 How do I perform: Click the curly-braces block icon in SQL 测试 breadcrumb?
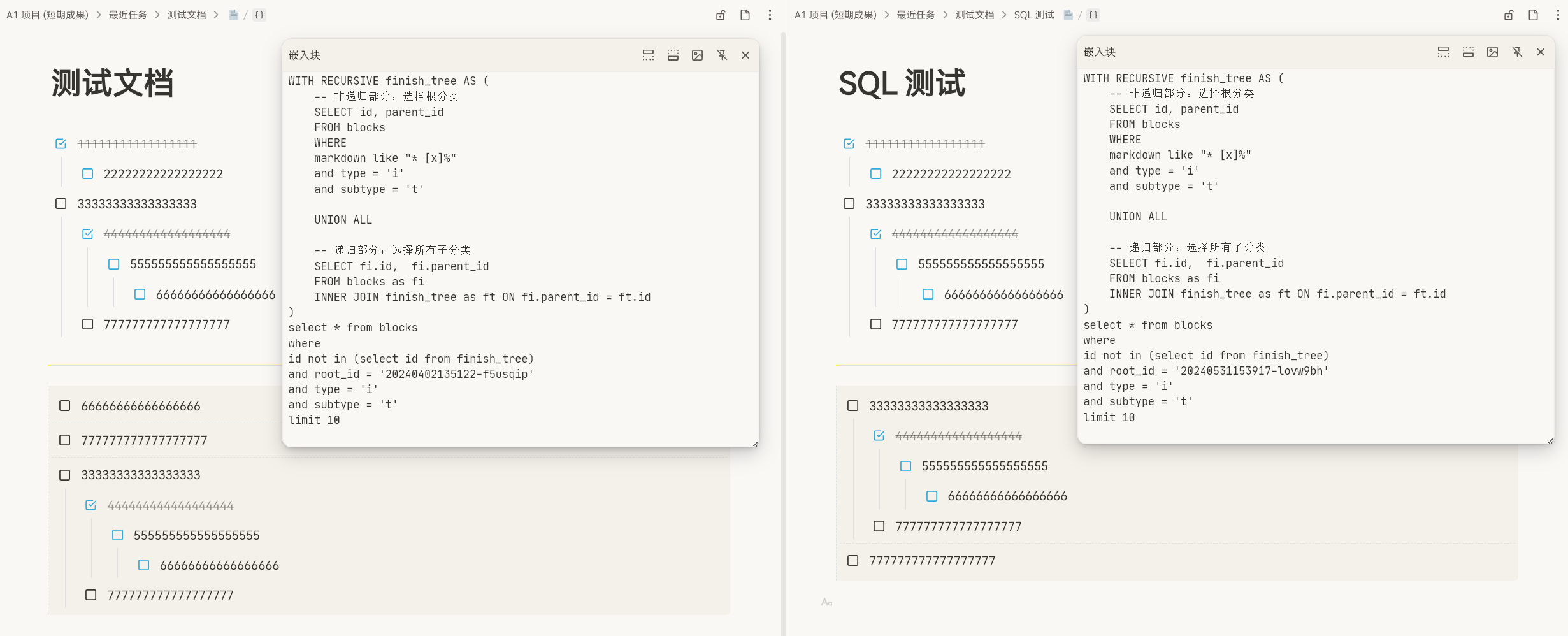(x=1093, y=15)
